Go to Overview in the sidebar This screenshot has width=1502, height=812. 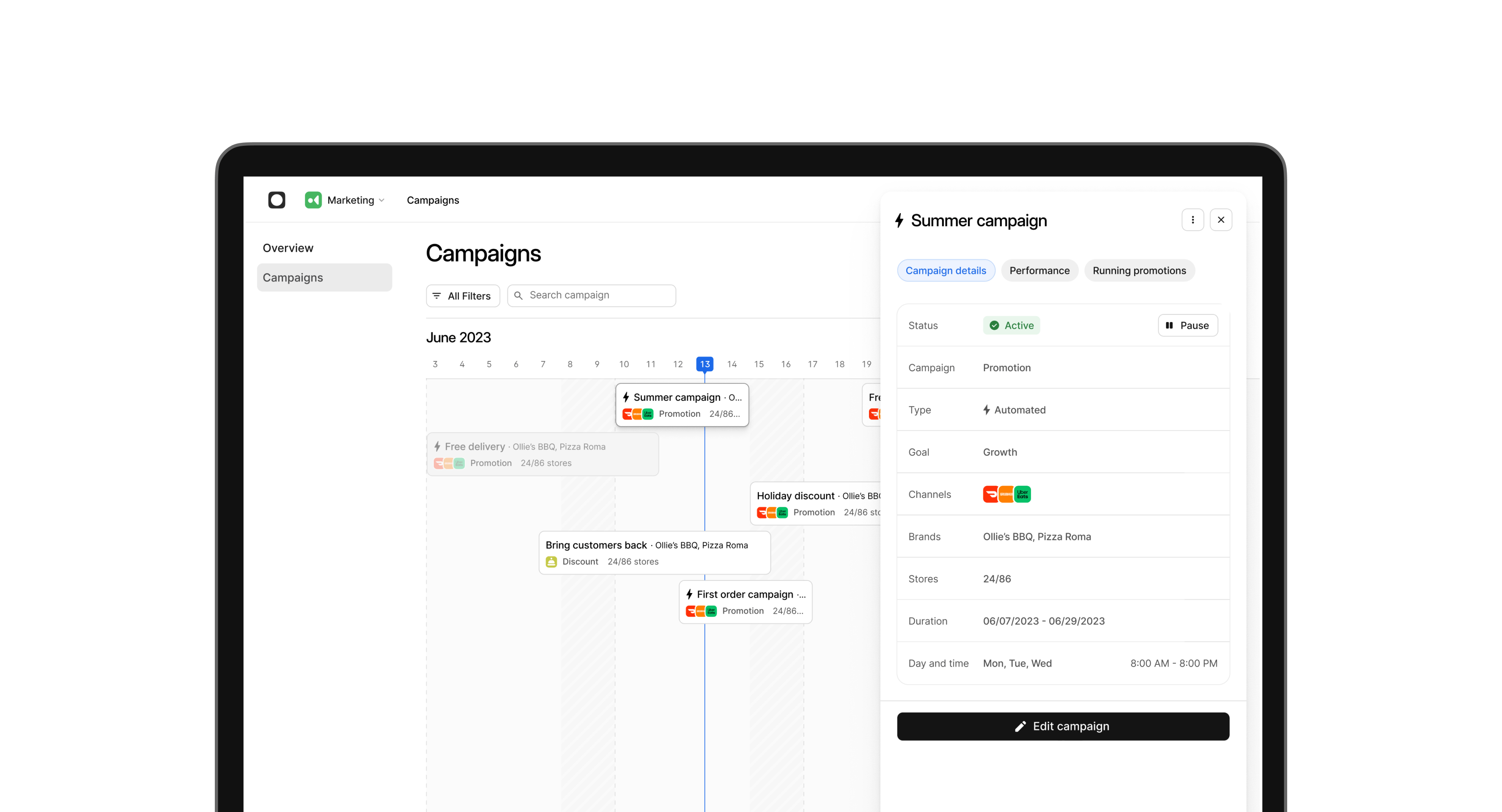[x=288, y=248]
